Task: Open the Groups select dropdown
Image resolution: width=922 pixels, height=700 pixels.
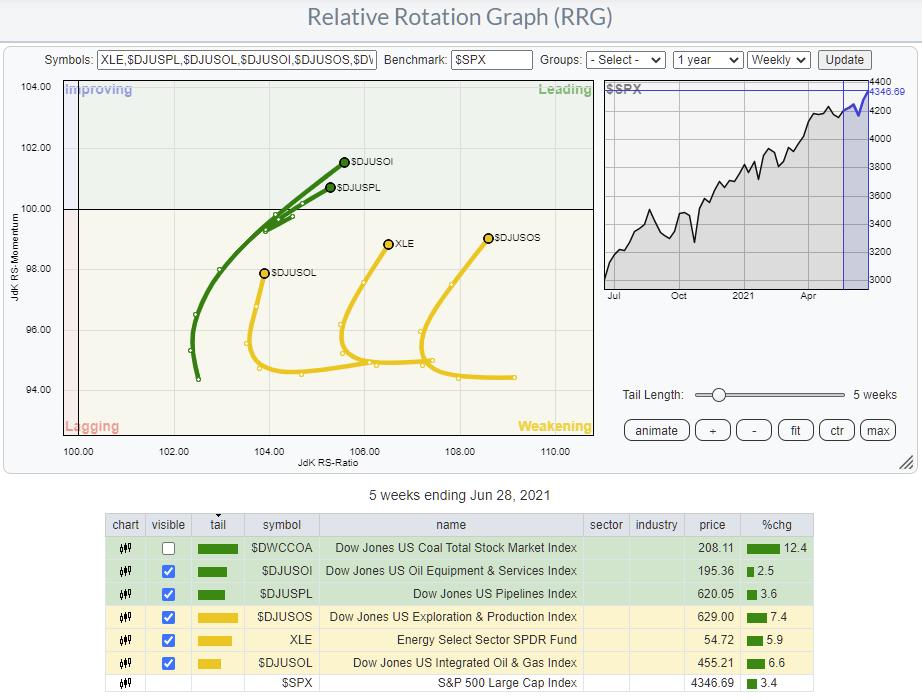Action: (x=626, y=60)
